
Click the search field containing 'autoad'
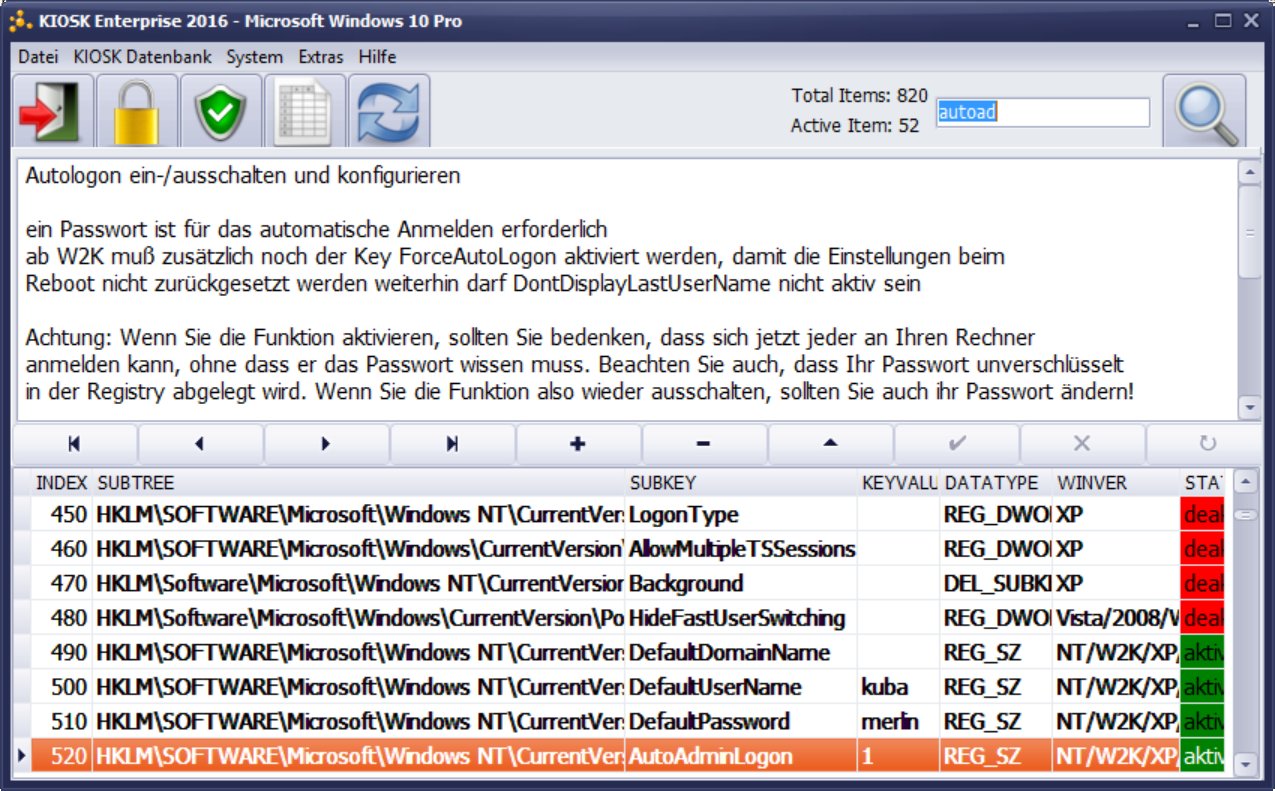[1043, 112]
